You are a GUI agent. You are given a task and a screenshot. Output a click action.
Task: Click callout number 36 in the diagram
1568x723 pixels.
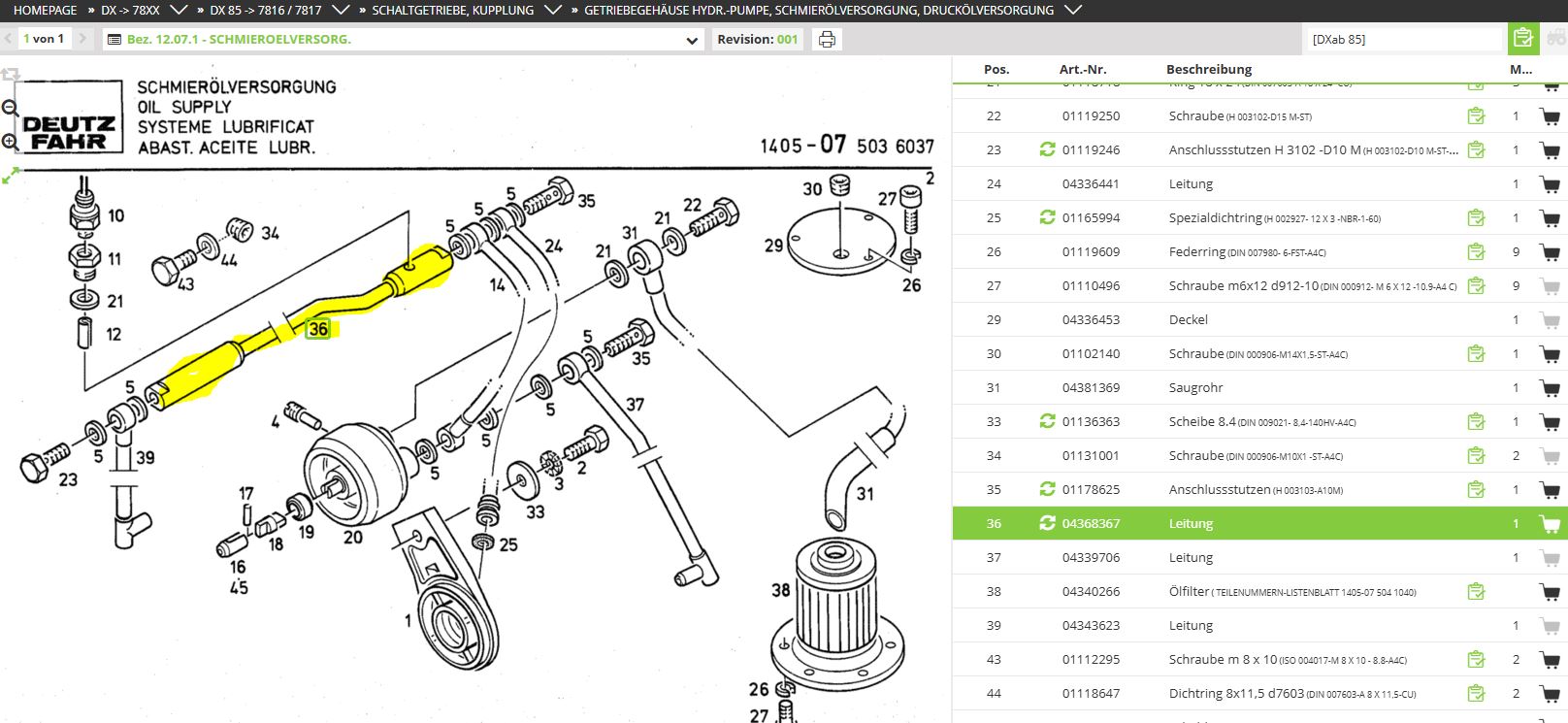[318, 329]
